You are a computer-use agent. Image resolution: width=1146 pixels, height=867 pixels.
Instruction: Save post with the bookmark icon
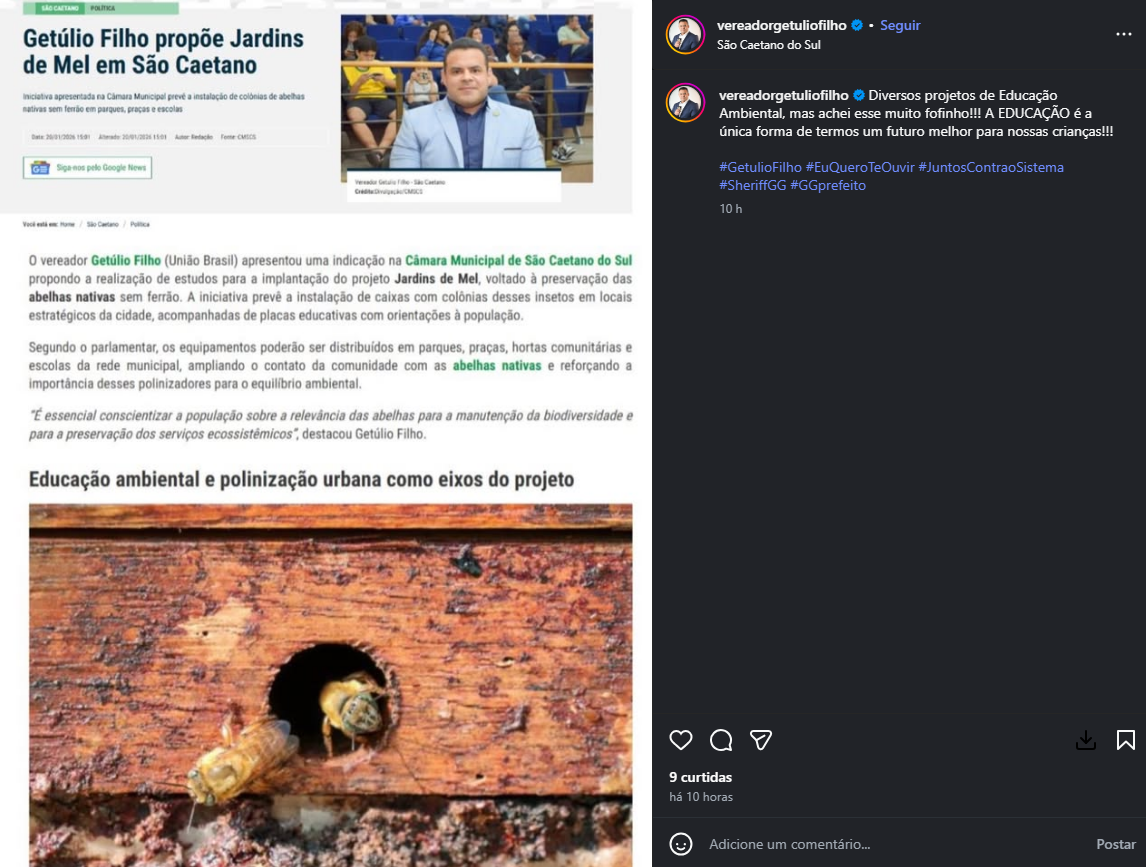(x=1126, y=740)
